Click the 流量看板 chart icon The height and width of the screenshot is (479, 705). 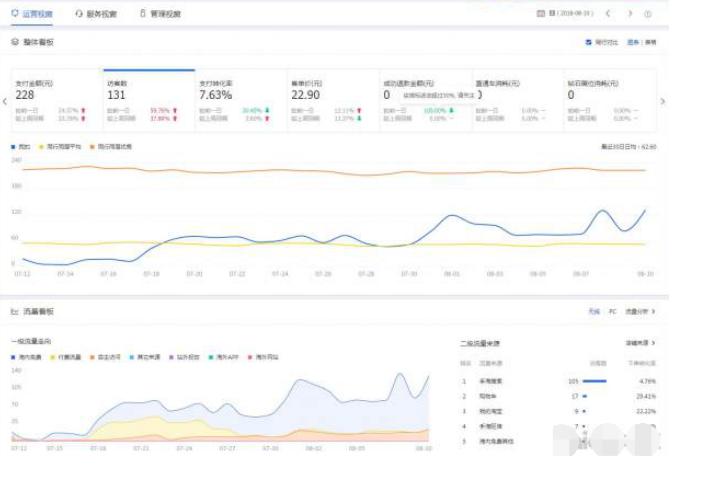pos(15,312)
